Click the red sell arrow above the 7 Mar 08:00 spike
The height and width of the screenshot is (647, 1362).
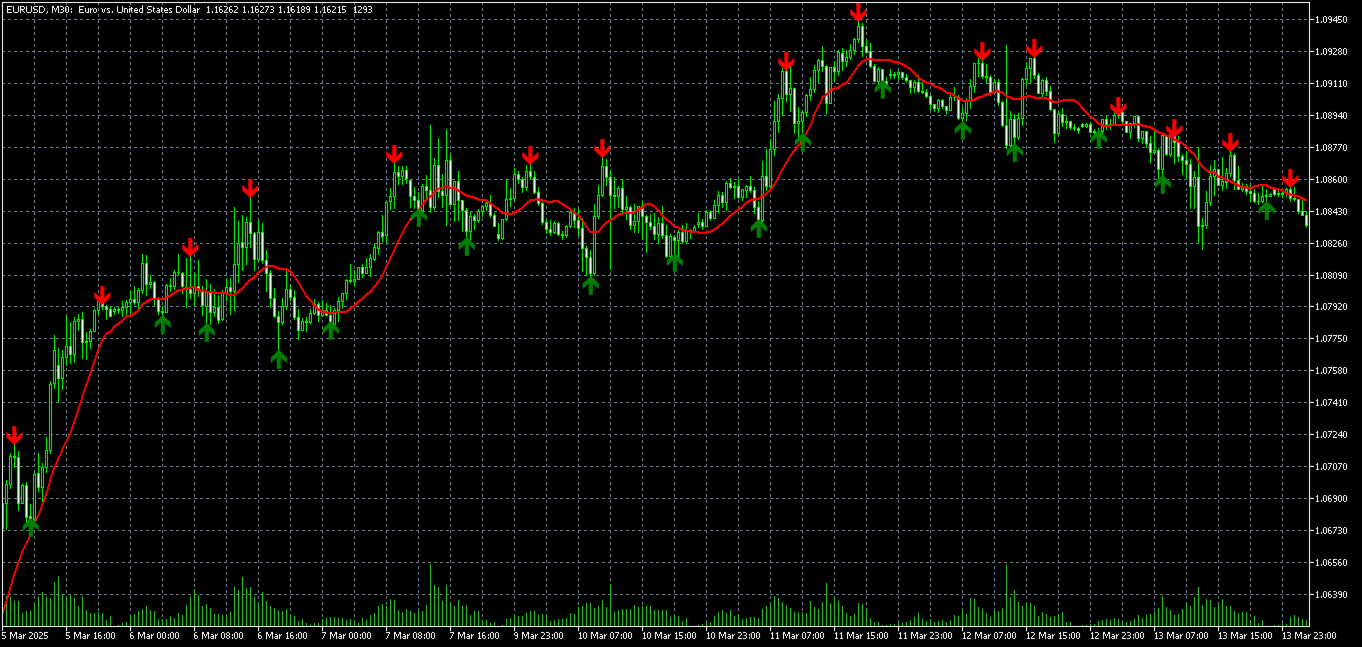(396, 155)
